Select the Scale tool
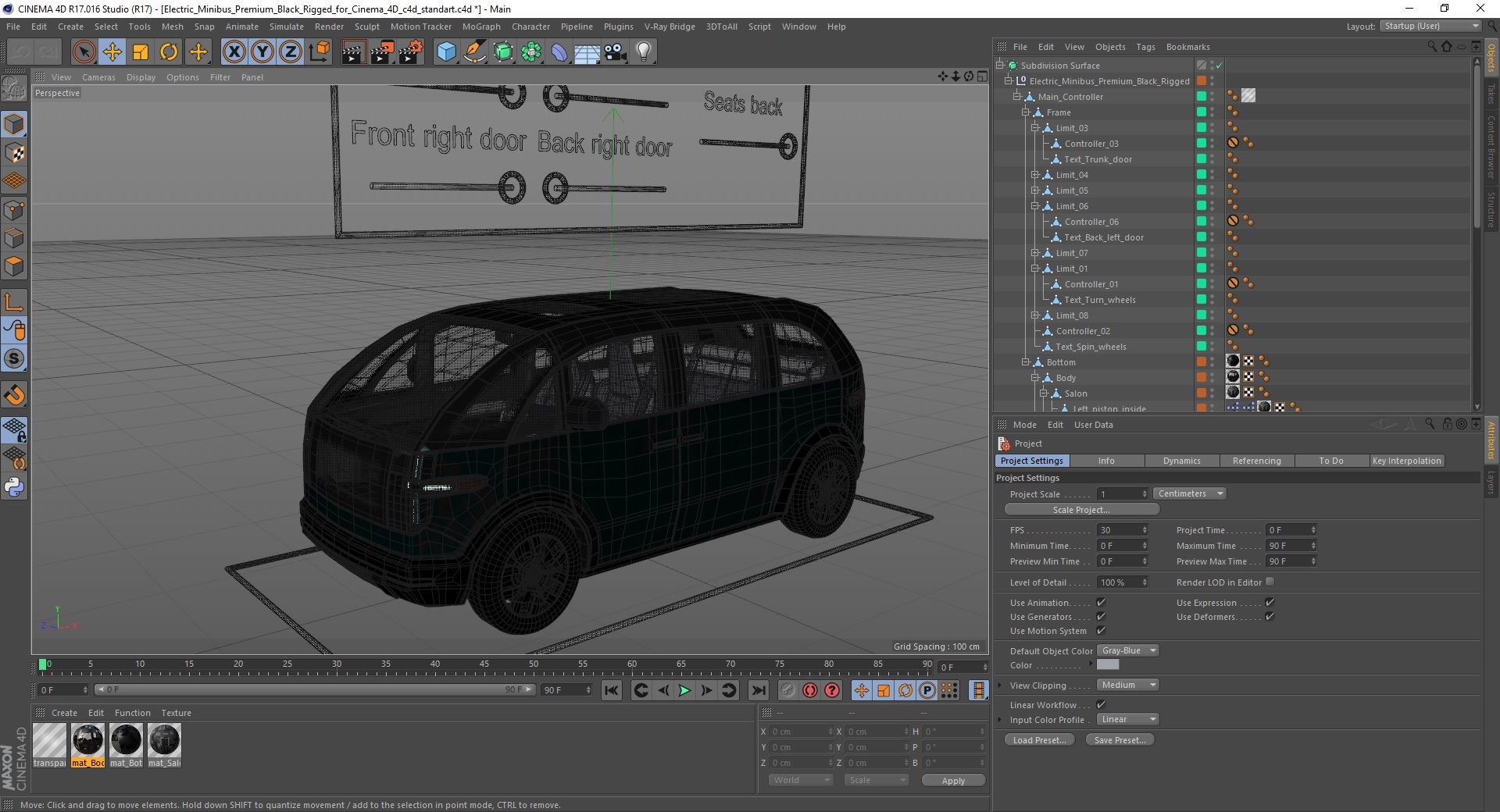 (x=141, y=52)
